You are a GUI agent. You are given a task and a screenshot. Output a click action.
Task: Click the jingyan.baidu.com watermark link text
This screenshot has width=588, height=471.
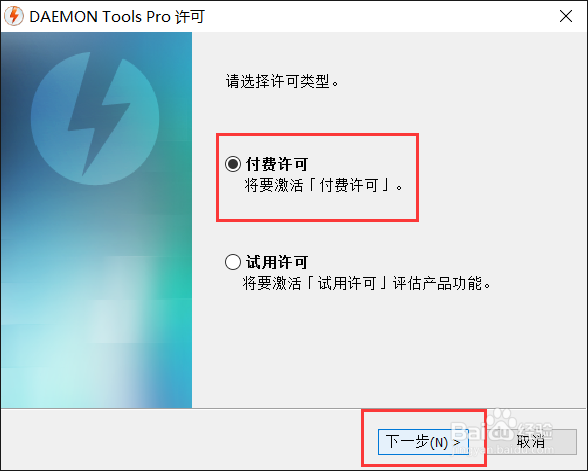502,449
